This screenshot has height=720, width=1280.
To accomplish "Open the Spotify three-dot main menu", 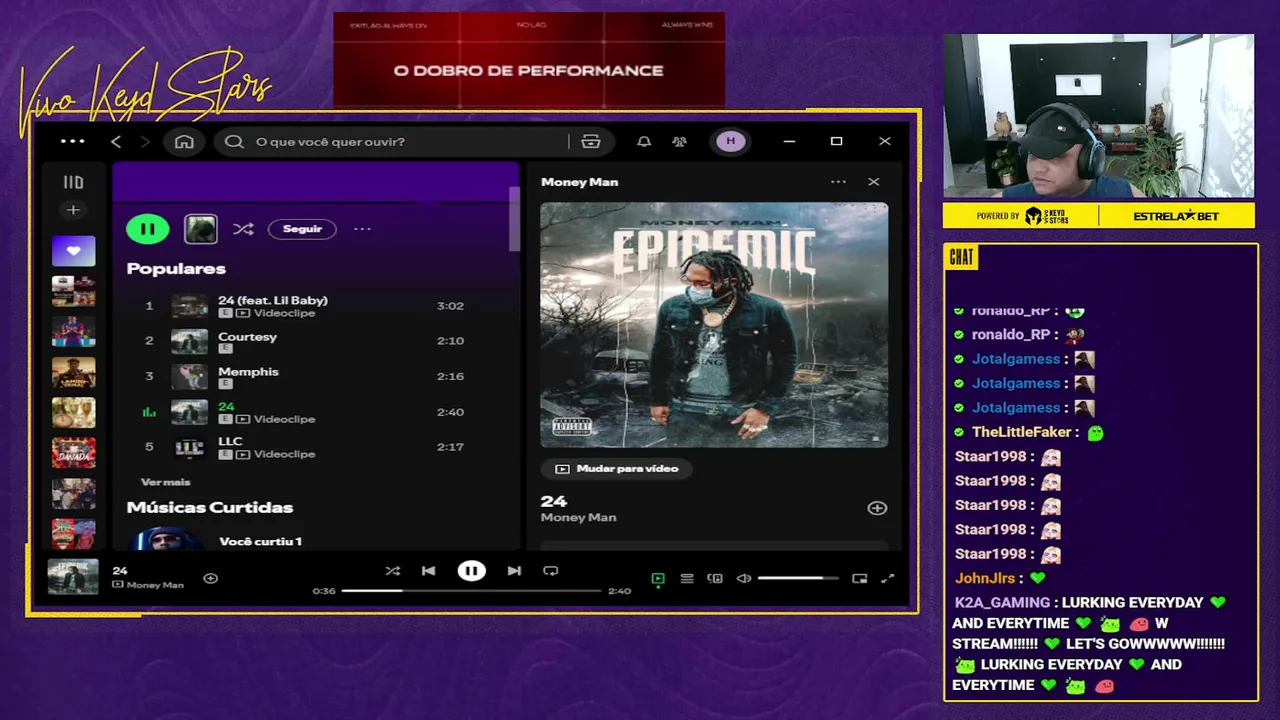I will click(73, 141).
